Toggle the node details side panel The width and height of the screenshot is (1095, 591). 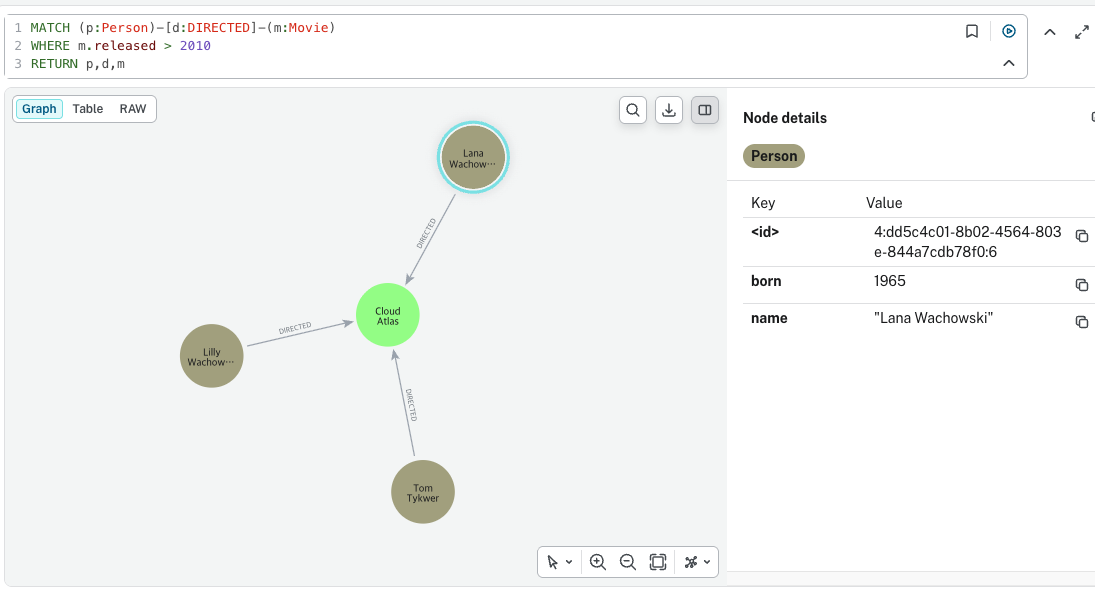pos(705,110)
